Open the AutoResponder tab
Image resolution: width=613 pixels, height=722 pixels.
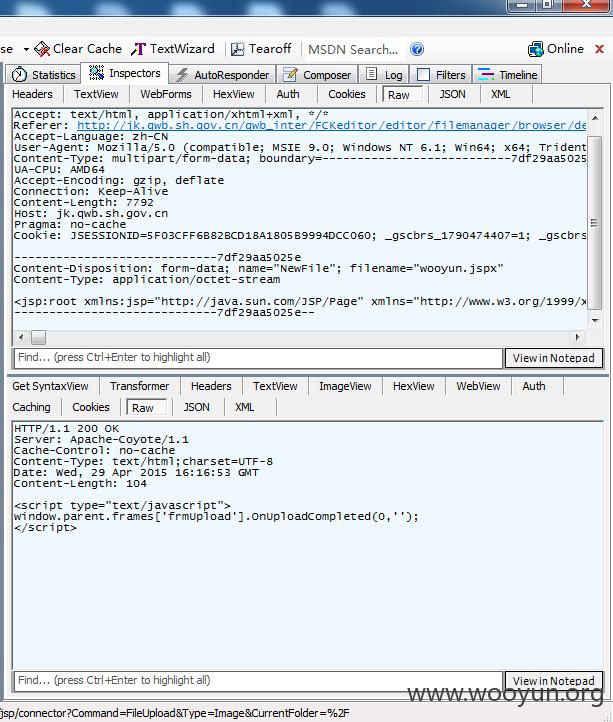223,75
